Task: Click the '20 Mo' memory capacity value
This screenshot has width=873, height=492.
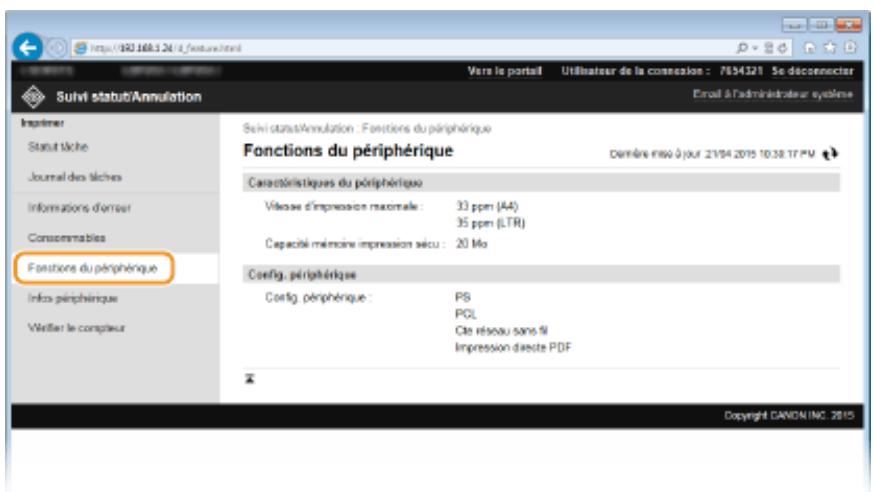Action: pos(472,244)
